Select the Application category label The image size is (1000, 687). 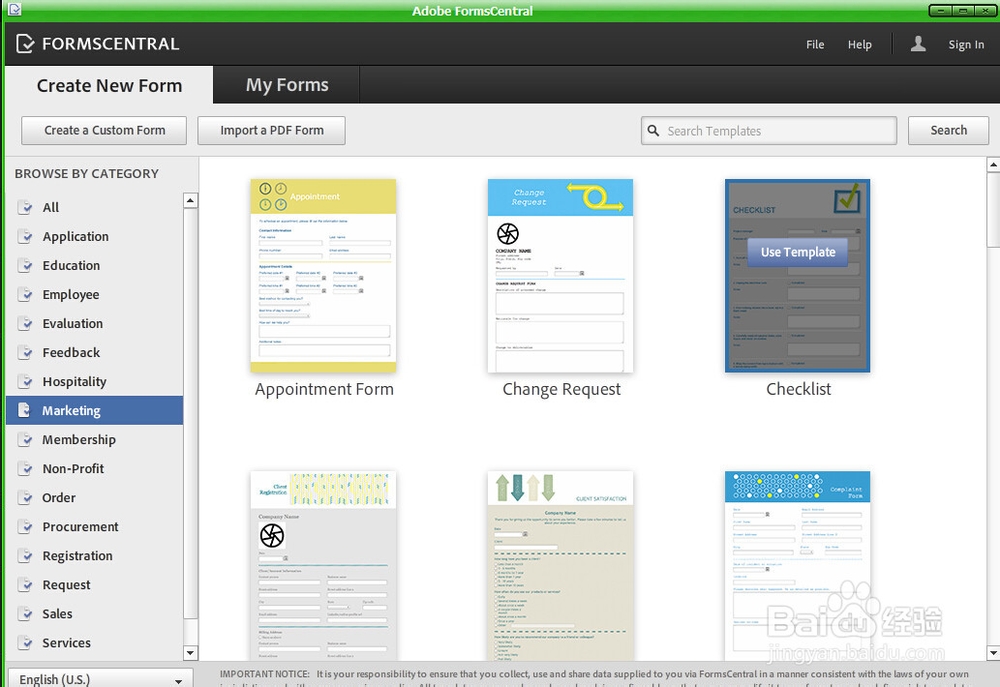(75, 237)
